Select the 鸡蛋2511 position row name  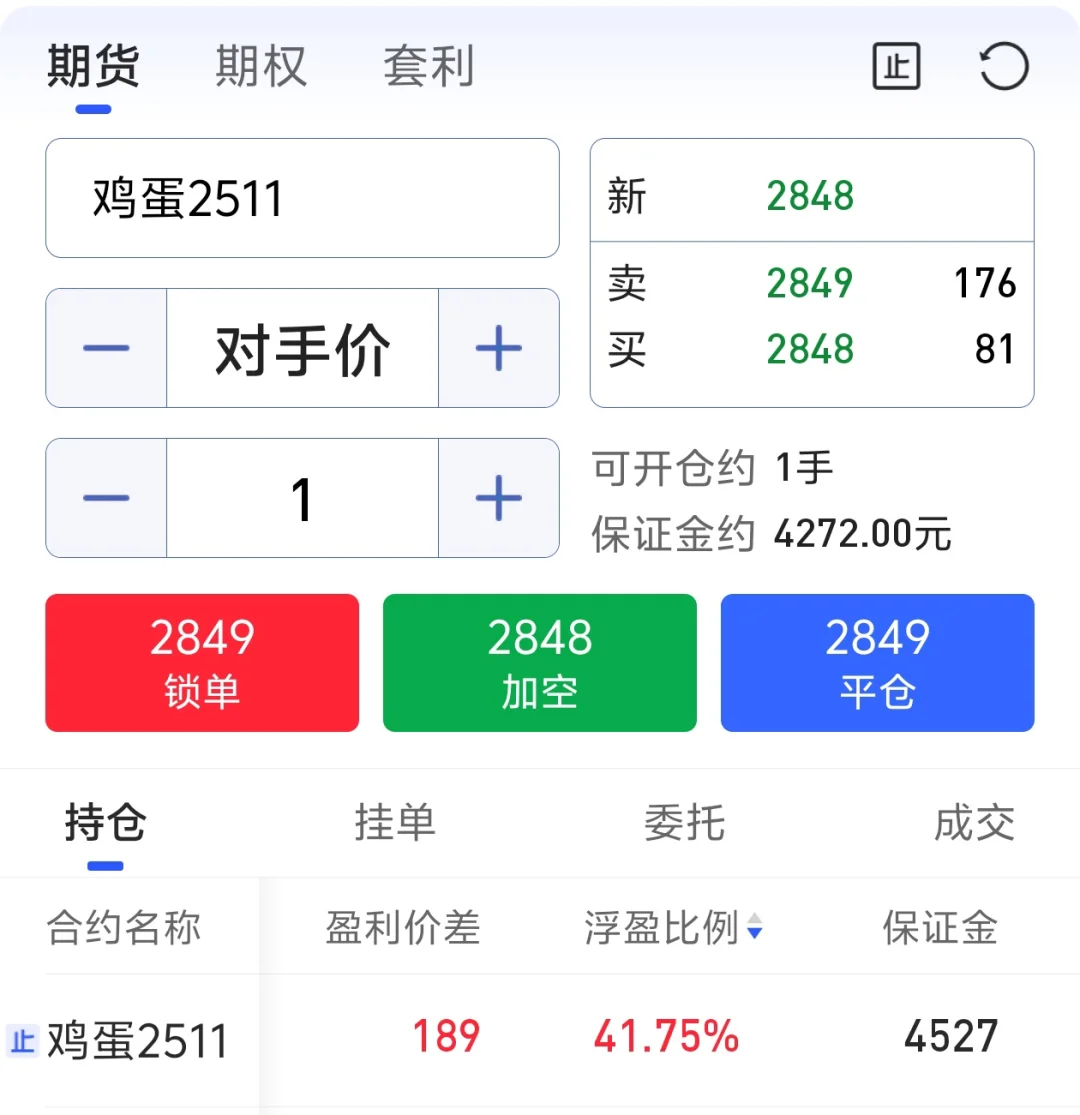pos(137,1041)
